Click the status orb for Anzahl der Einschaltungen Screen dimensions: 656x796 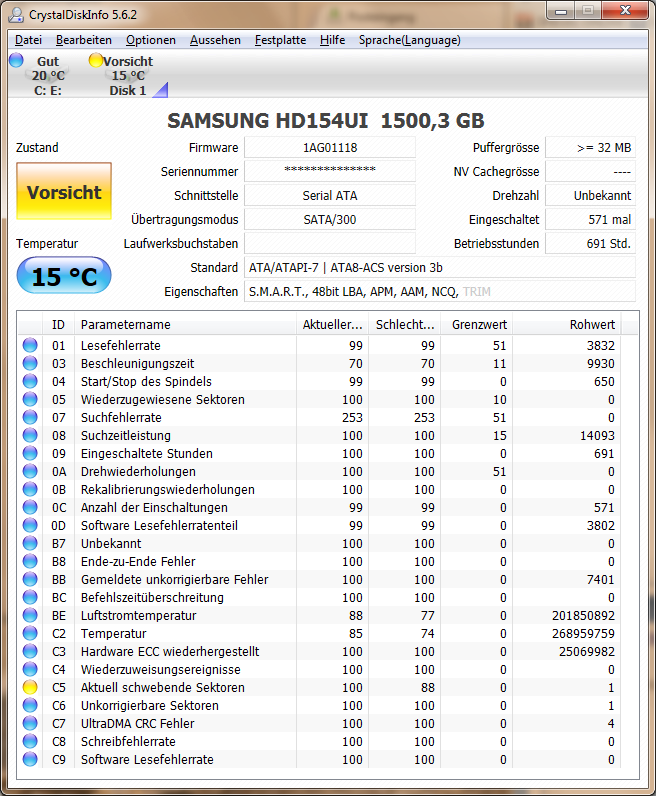[x=30, y=508]
